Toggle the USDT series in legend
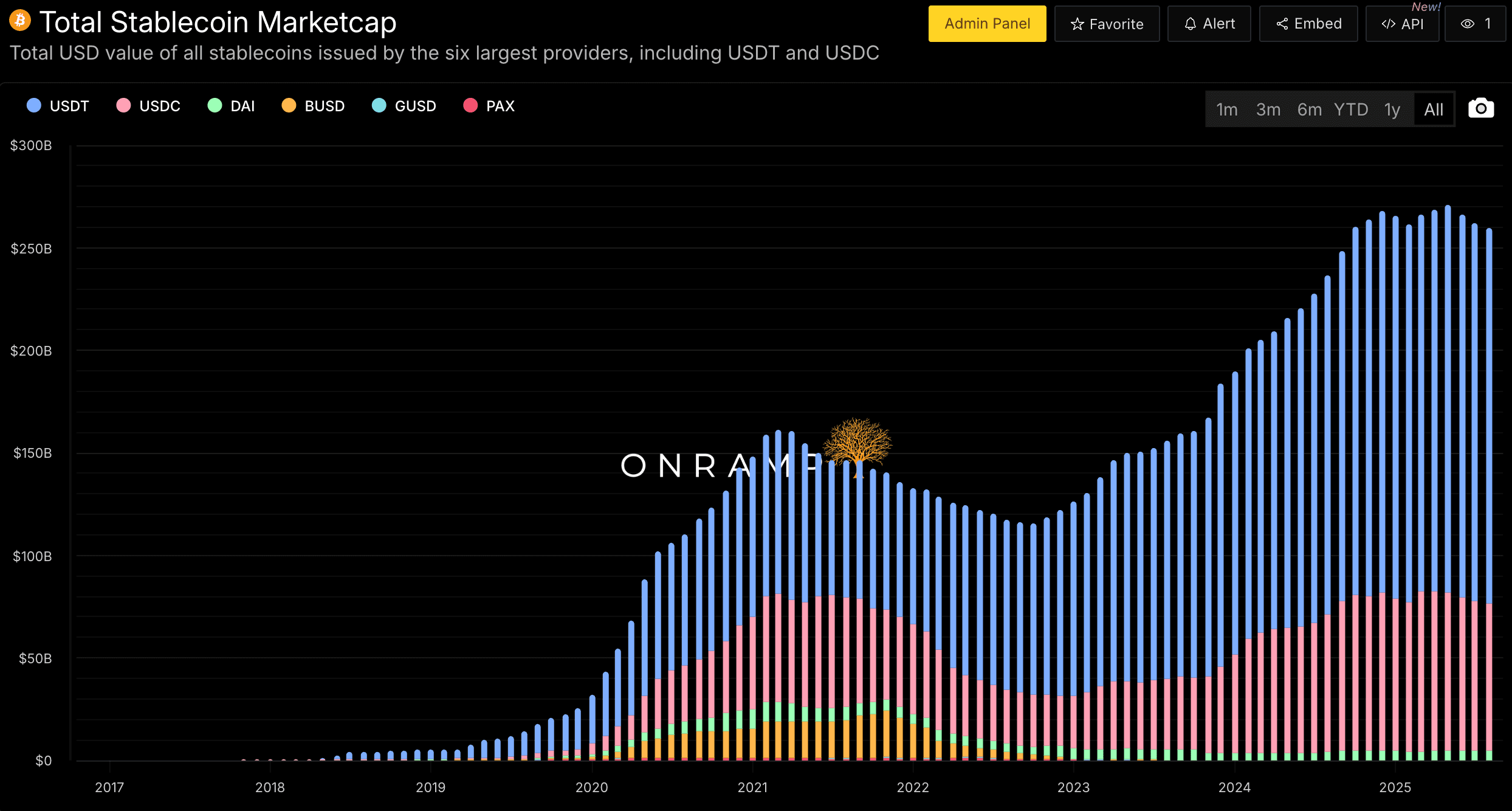This screenshot has height=811, width=1512. point(58,106)
